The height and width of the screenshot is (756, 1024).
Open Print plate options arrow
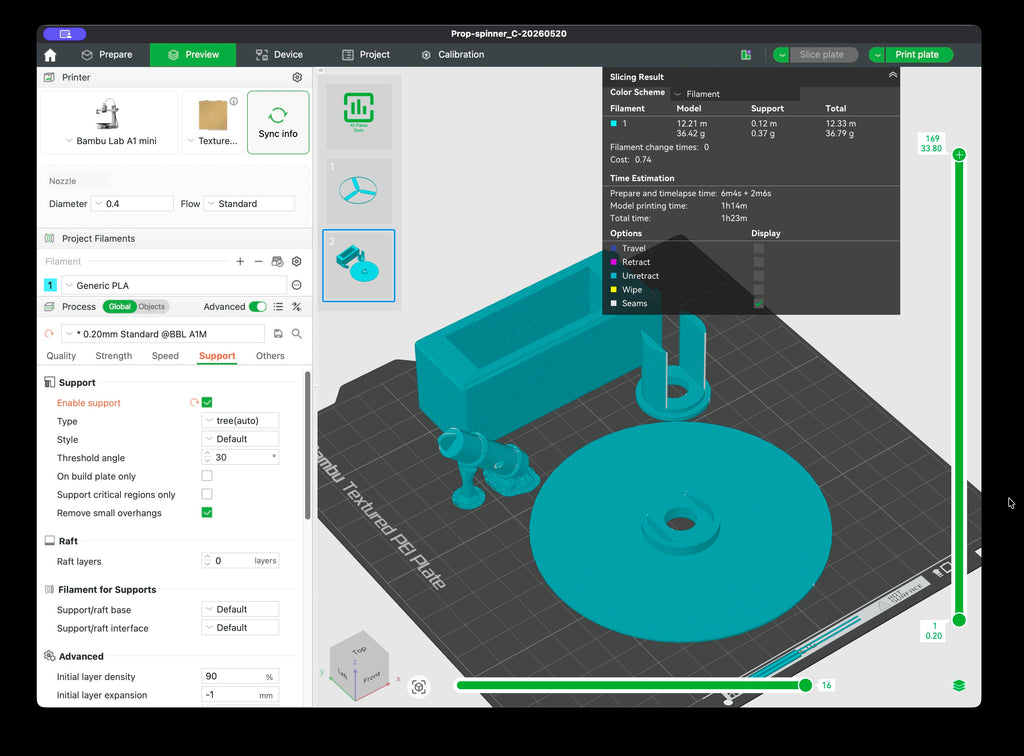[877, 55]
